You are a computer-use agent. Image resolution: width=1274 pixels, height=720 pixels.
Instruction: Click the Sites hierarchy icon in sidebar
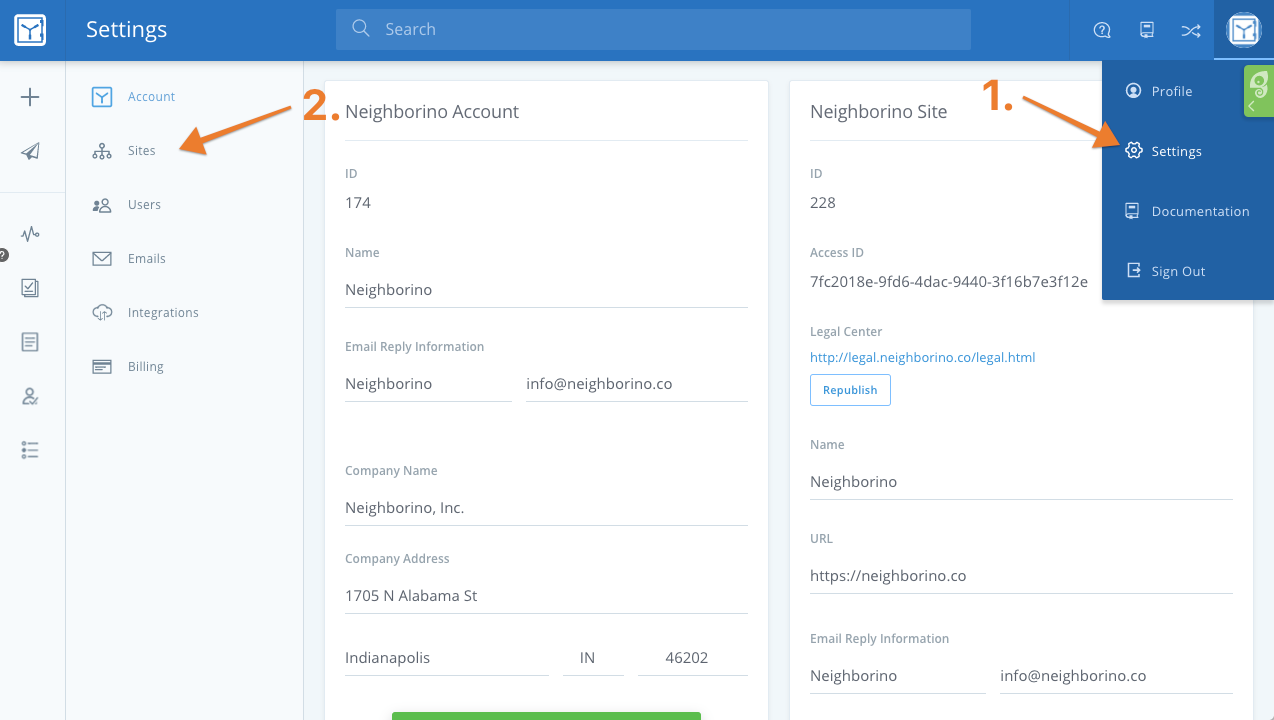pos(102,151)
